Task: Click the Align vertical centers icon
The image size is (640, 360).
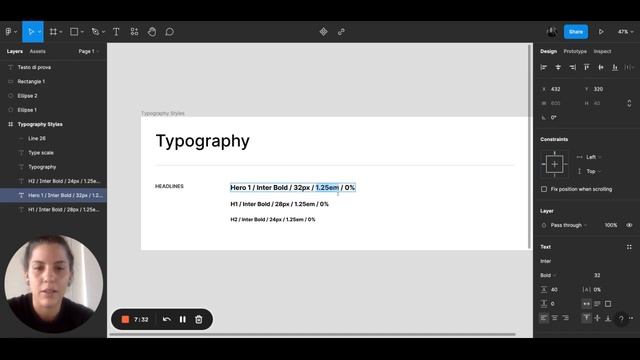Action: pos(601,67)
